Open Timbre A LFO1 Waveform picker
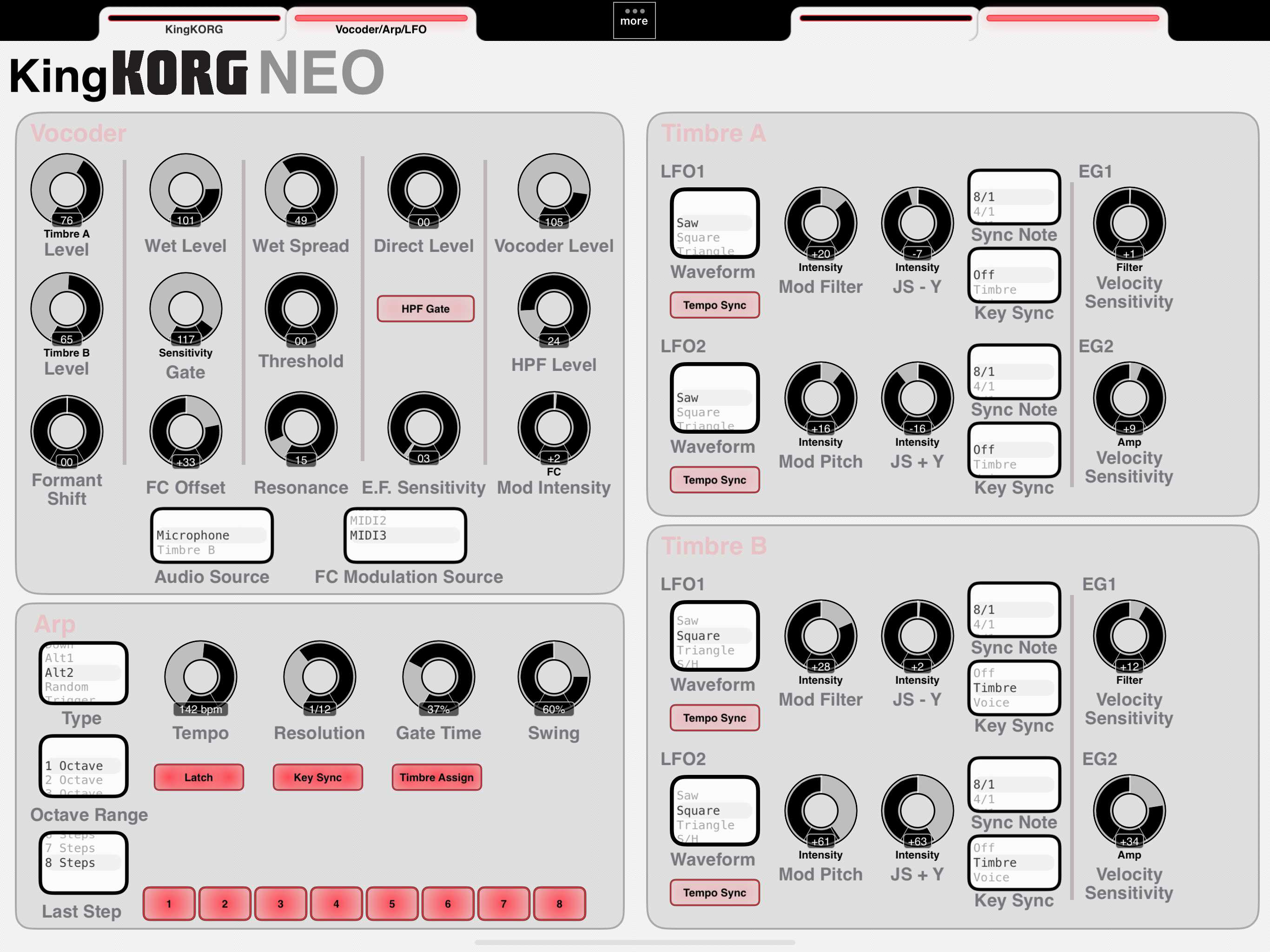 pos(714,224)
